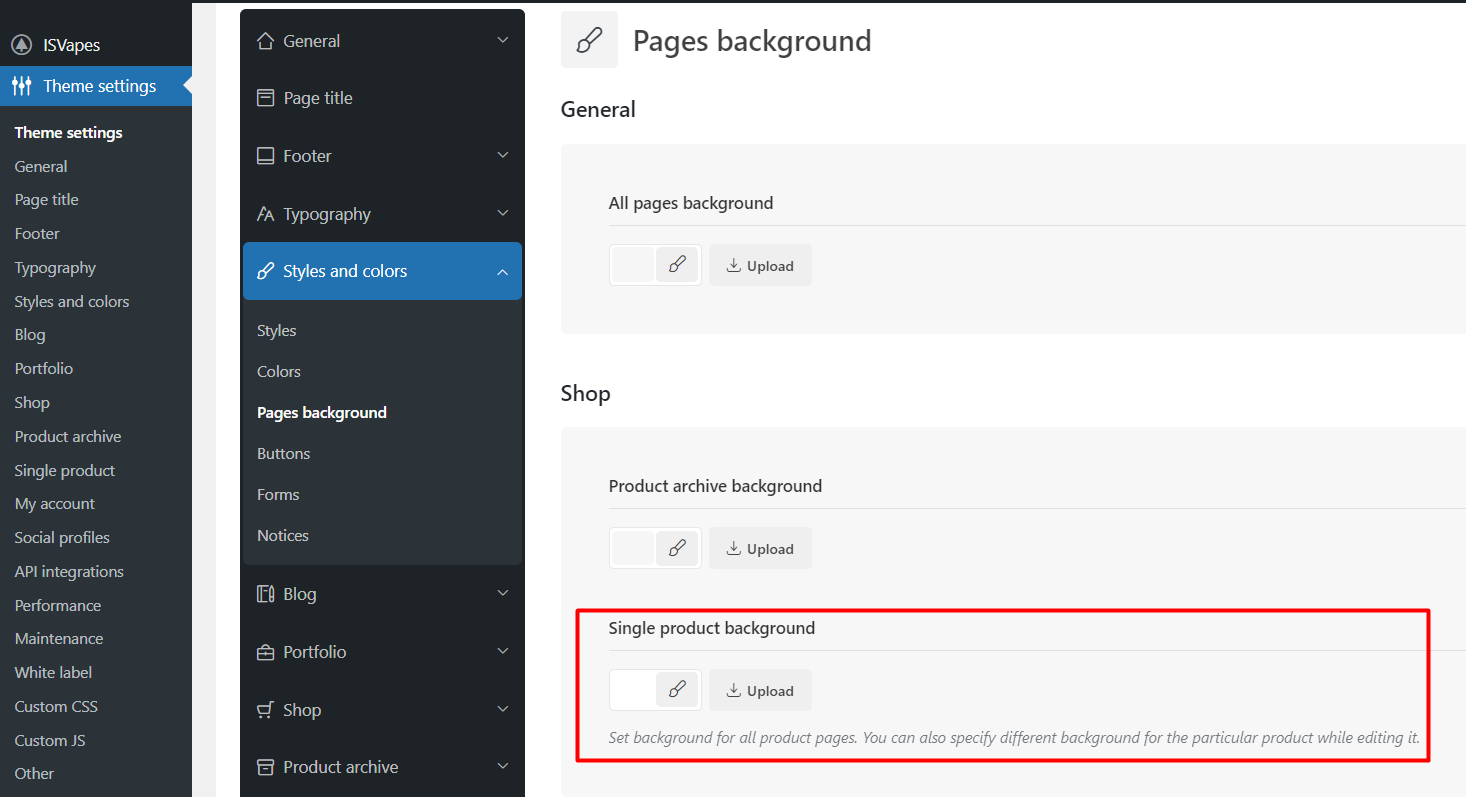Open Custom CSS in admin sidebar
This screenshot has width=1466, height=797.
[56, 707]
